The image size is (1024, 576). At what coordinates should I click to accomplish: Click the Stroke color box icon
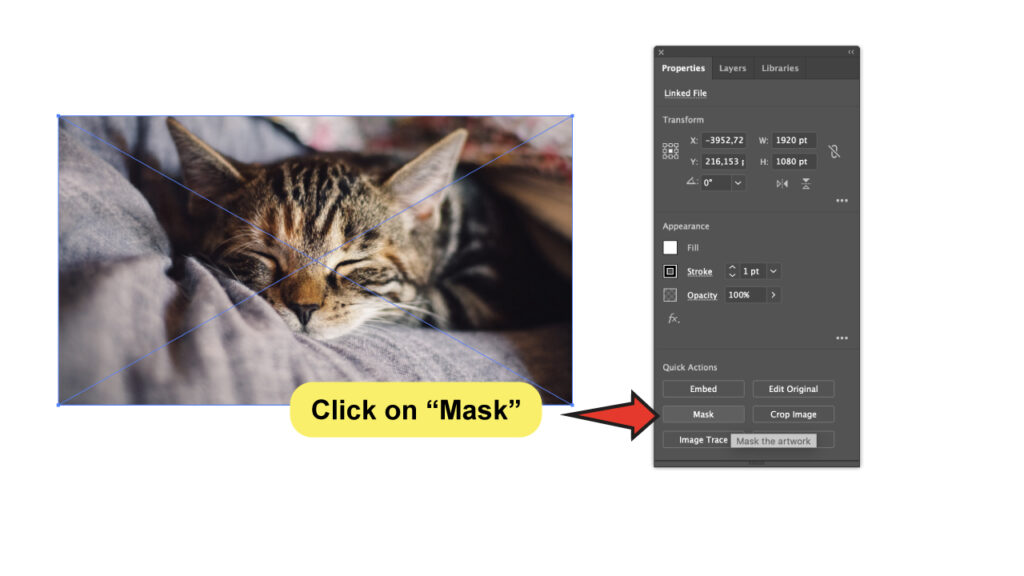[x=670, y=271]
